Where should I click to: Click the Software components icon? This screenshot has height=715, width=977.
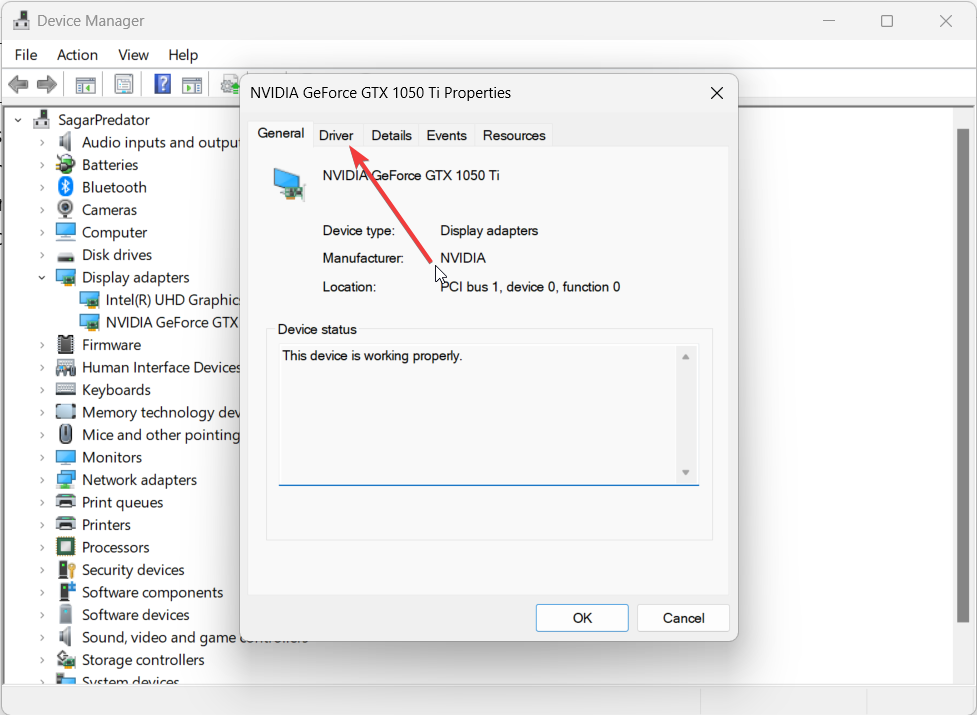click(x=65, y=592)
